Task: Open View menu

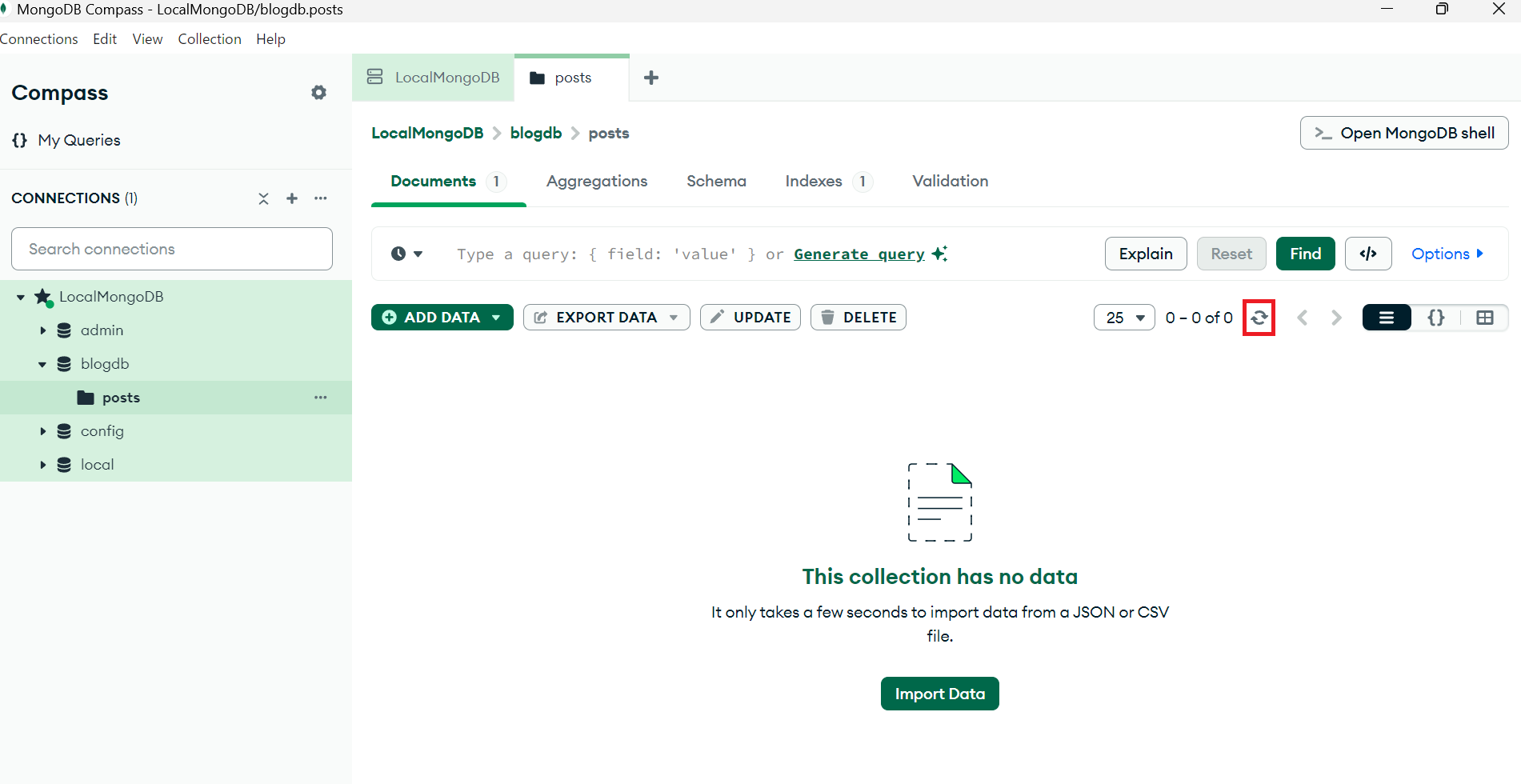Action: [147, 39]
